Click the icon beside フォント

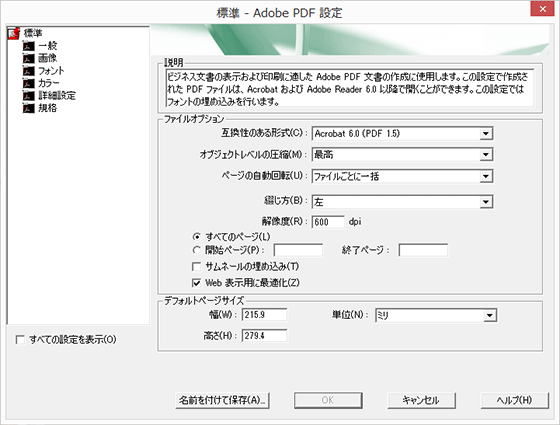29,71
